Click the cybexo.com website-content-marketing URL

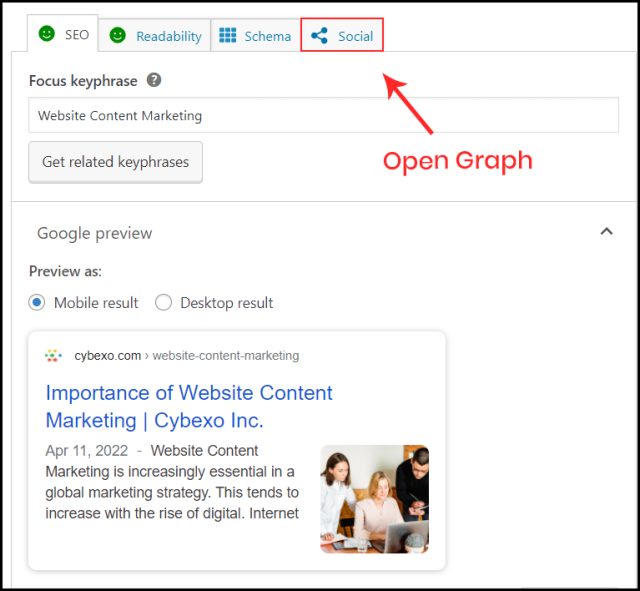click(187, 355)
